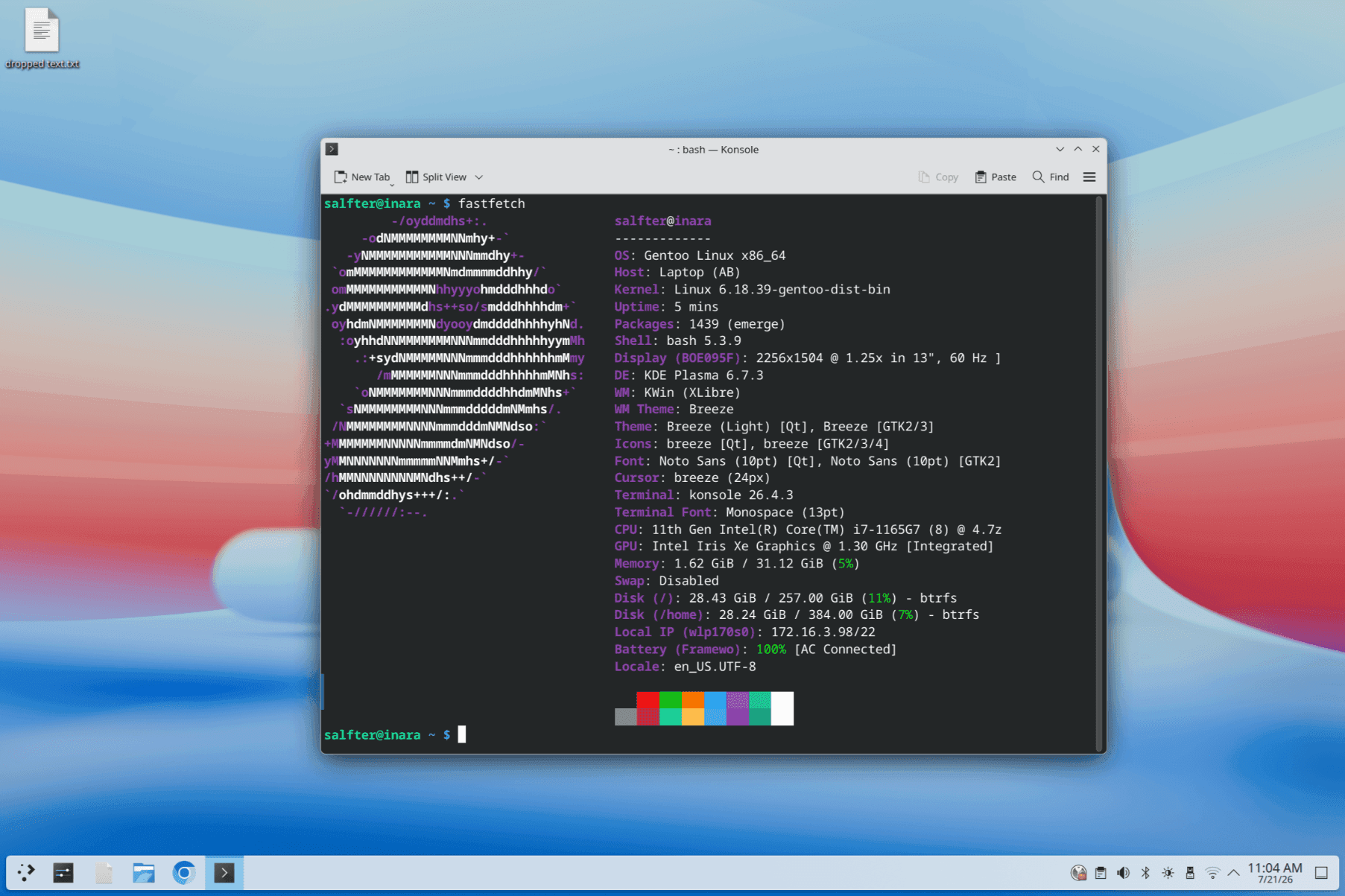
Task: Minimize the Konsole window
Action: [1060, 149]
